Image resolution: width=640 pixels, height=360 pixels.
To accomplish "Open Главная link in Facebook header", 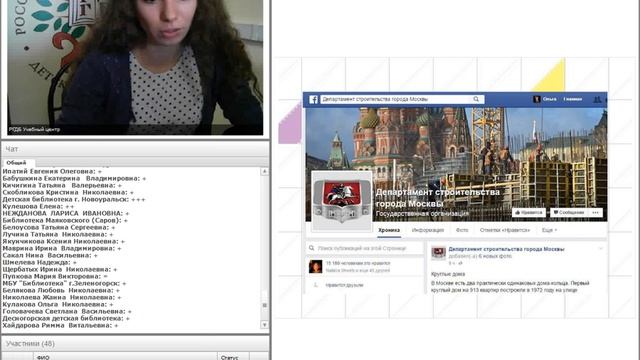I will [573, 99].
